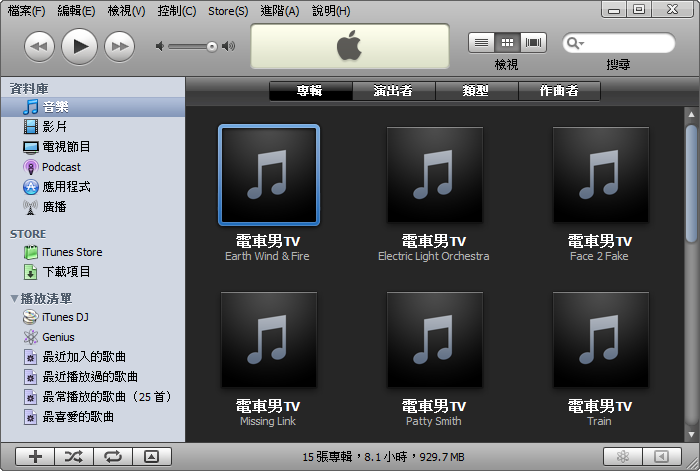Toggle repeat playback

pyautogui.click(x=113, y=456)
